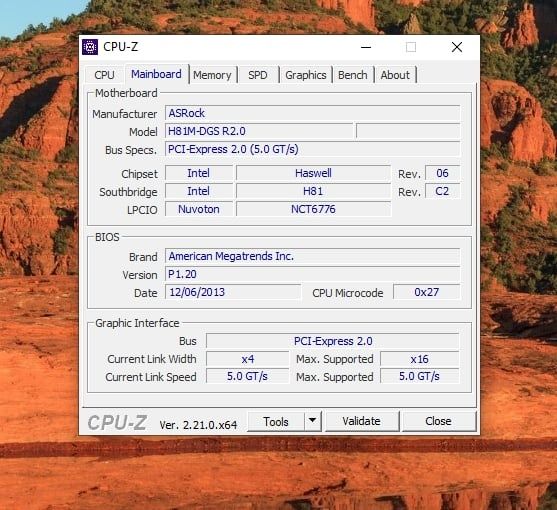Click the Chipset vendor Intel value
This screenshot has width=557, height=510.
tap(199, 173)
